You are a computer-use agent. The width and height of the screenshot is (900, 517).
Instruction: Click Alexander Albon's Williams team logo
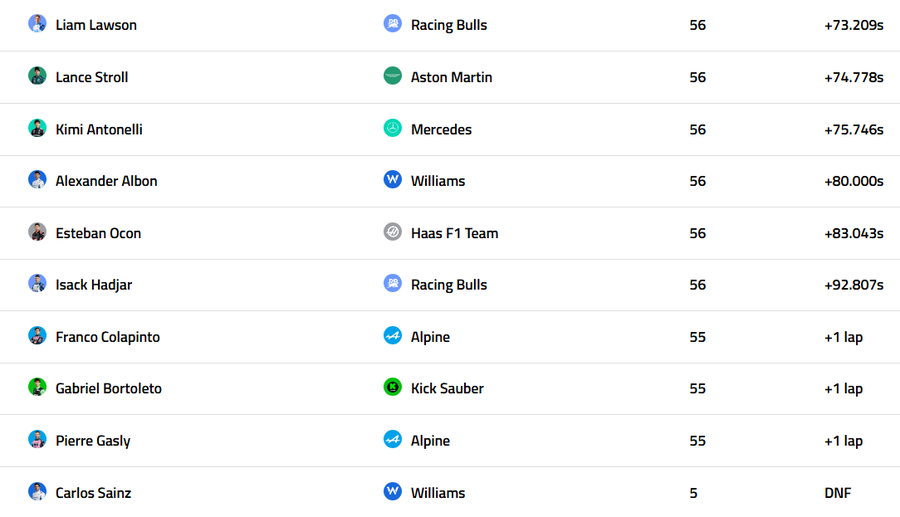coord(393,180)
